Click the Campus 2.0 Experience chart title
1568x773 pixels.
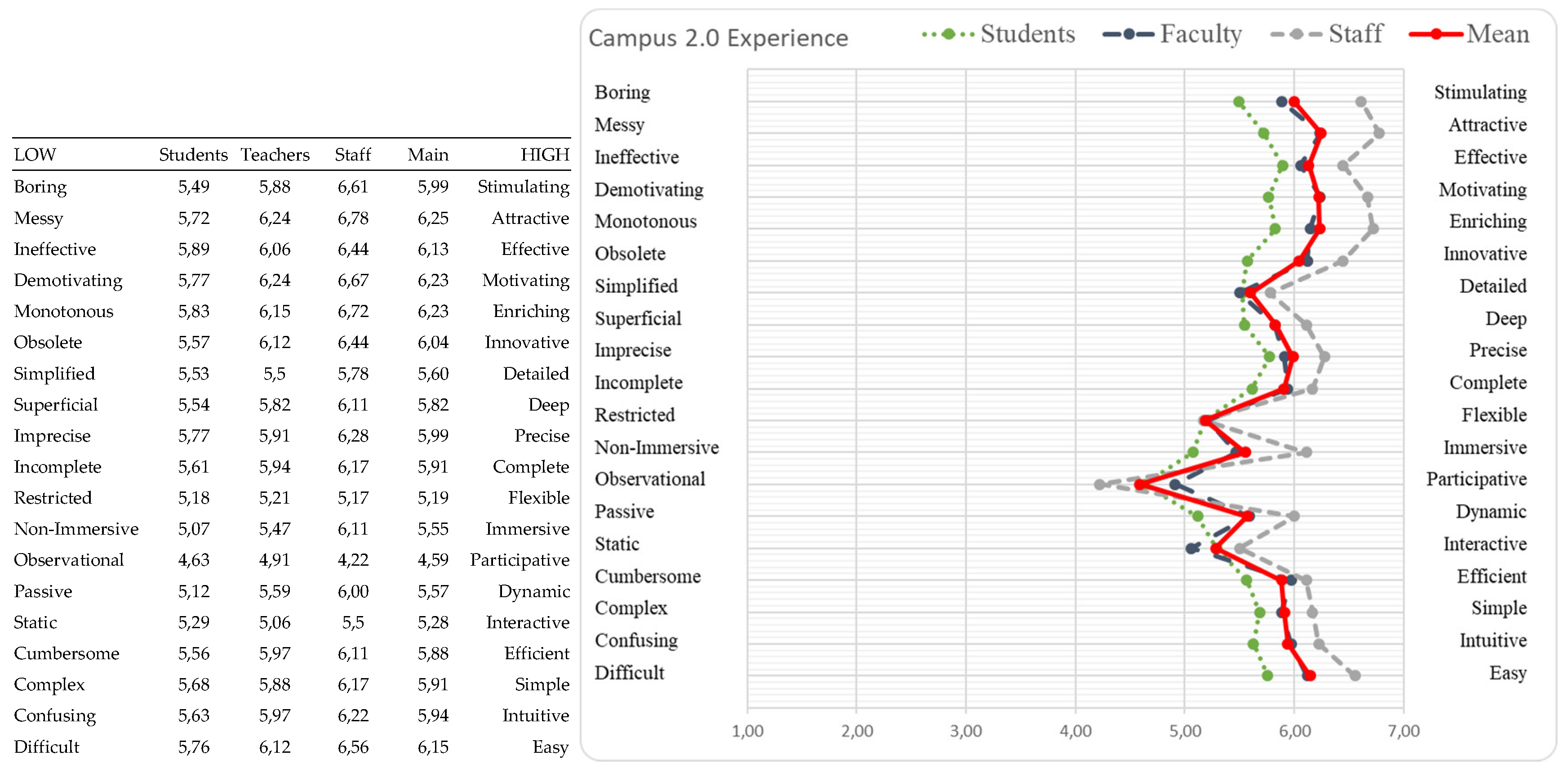[x=718, y=38]
